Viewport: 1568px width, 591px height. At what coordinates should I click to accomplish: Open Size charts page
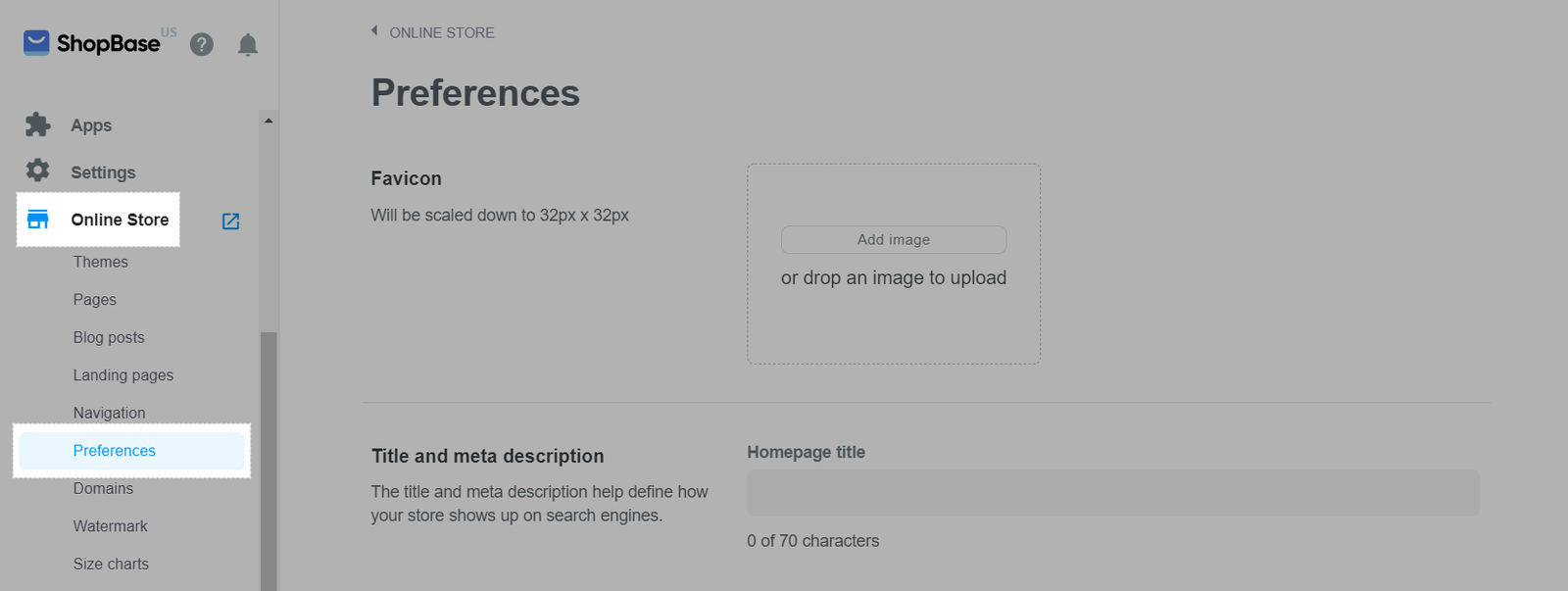111,564
